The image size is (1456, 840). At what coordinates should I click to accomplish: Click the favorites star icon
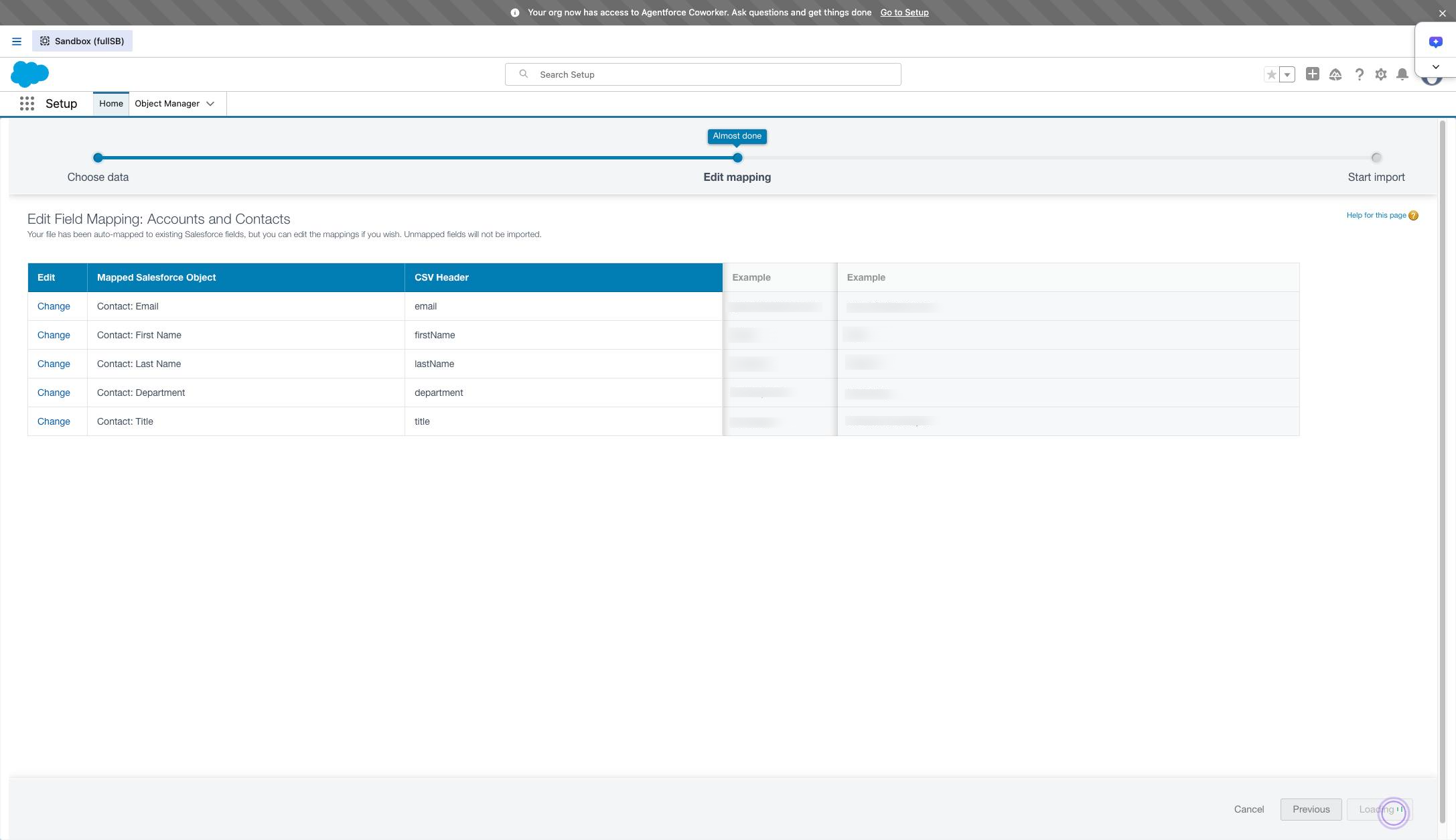1271,74
